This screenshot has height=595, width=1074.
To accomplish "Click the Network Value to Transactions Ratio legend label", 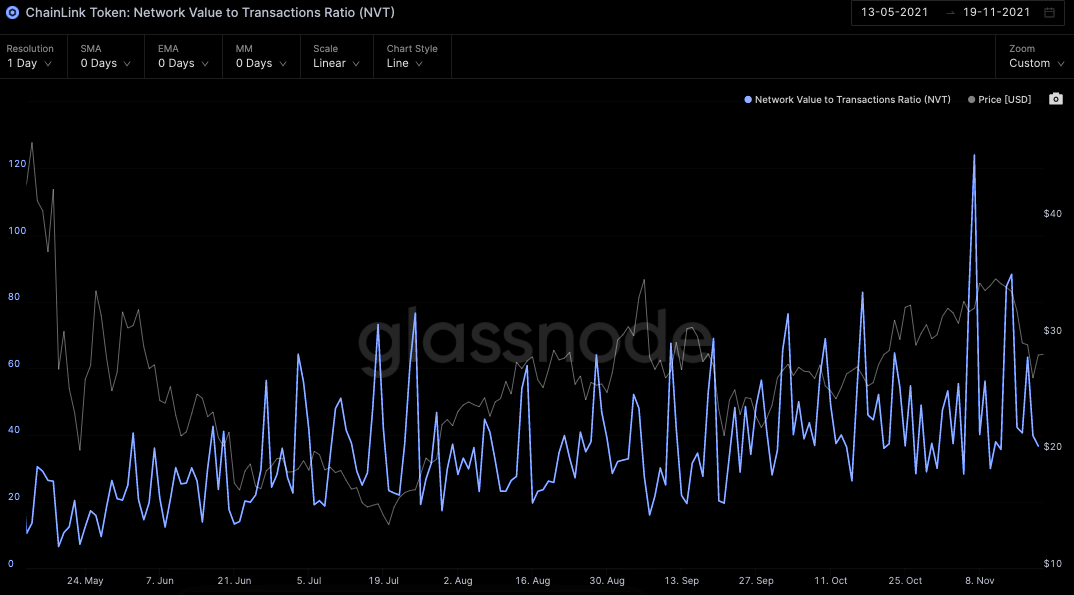I will pyautogui.click(x=853, y=100).
